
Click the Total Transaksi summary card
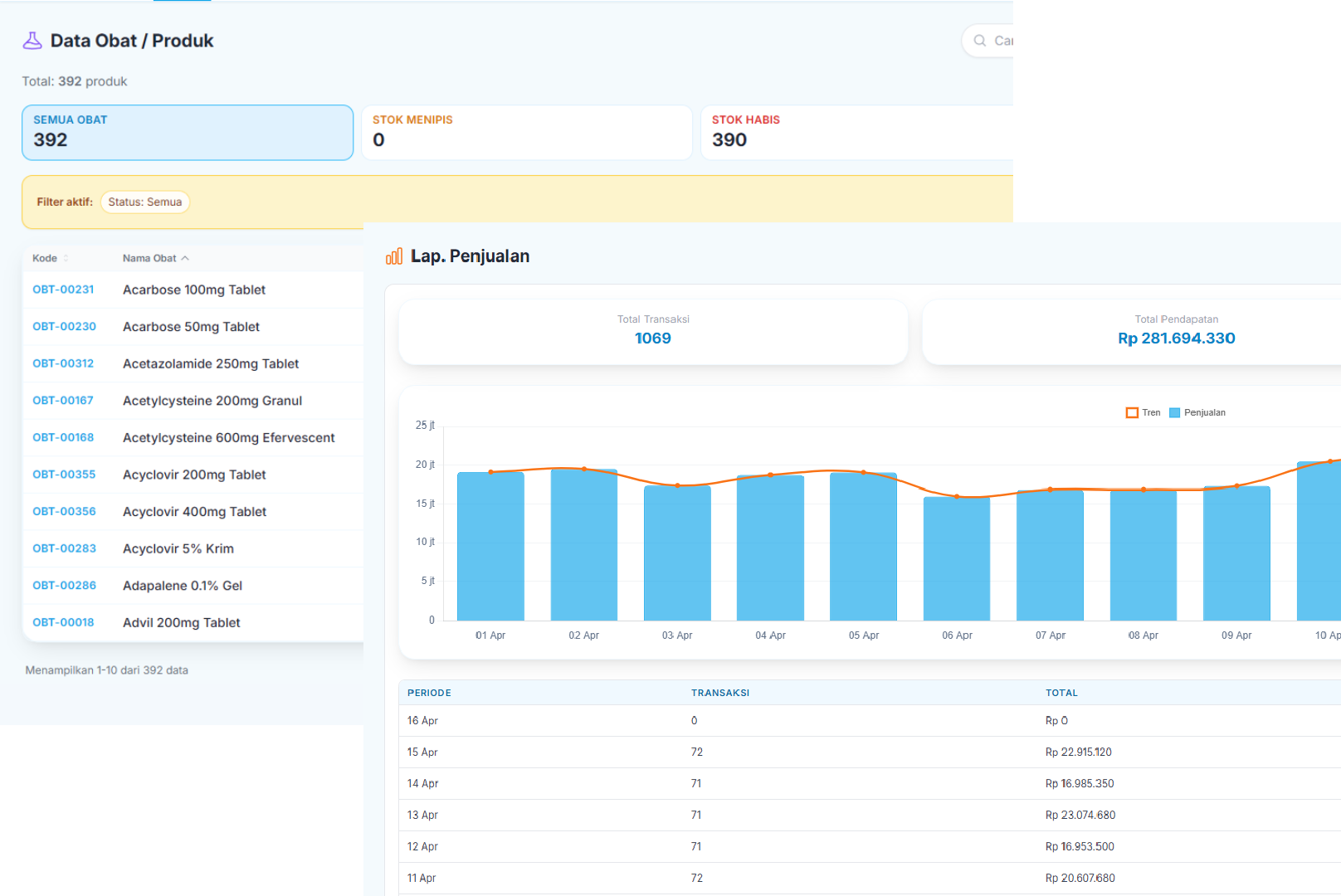coord(653,331)
